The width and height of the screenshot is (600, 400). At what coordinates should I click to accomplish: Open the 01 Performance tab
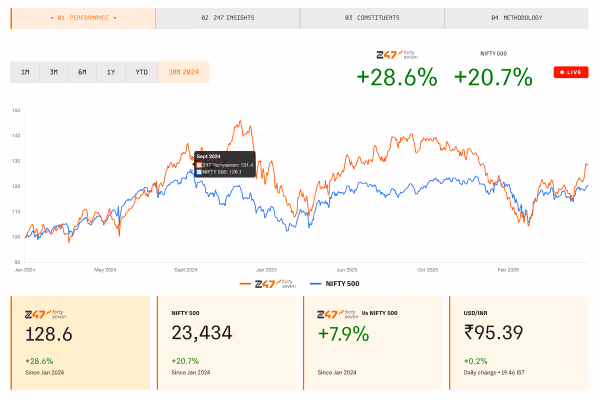(x=83, y=18)
